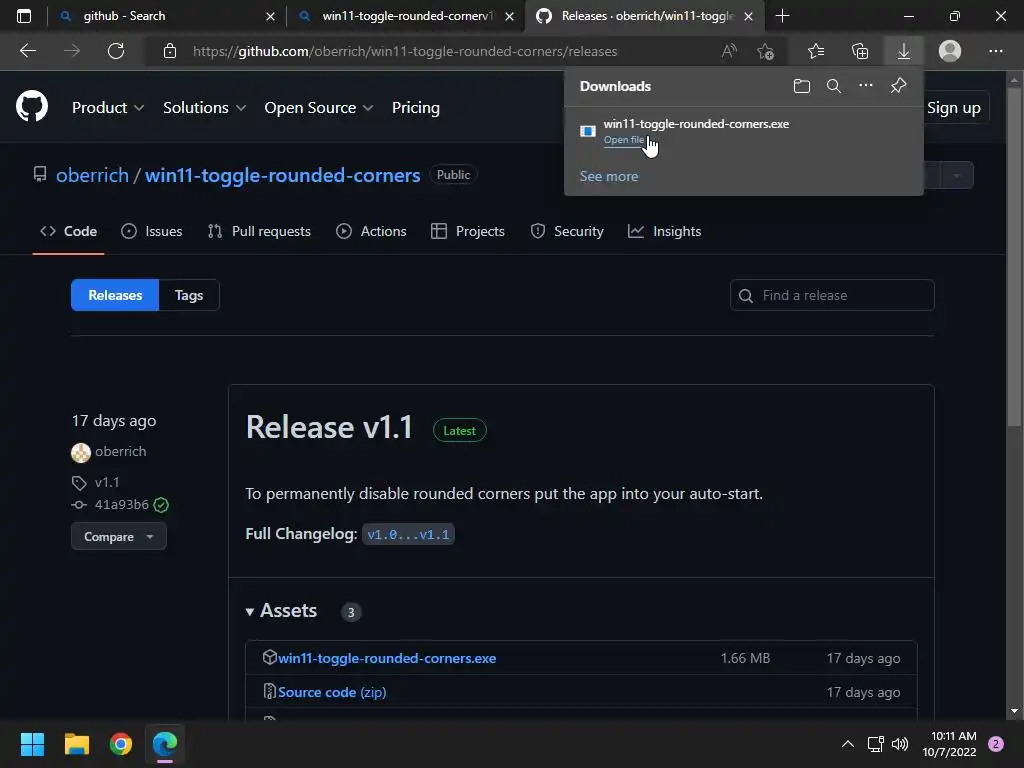Open the Pricing page

tap(416, 108)
